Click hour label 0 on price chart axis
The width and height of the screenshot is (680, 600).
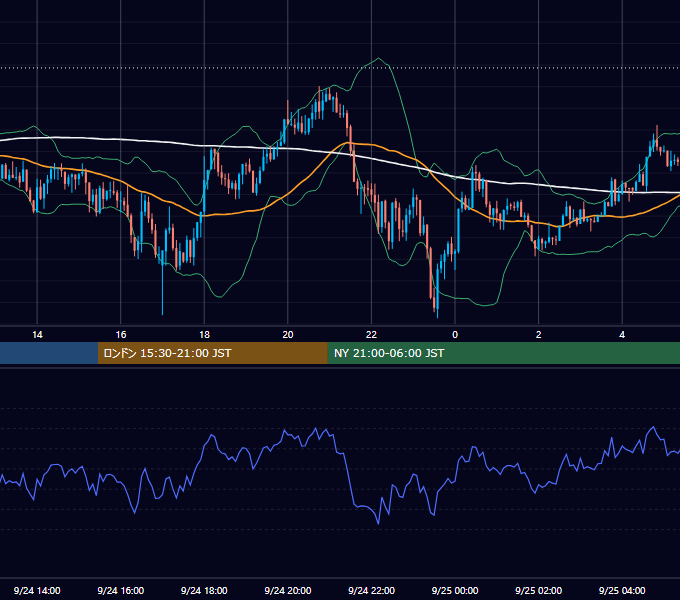coord(455,335)
